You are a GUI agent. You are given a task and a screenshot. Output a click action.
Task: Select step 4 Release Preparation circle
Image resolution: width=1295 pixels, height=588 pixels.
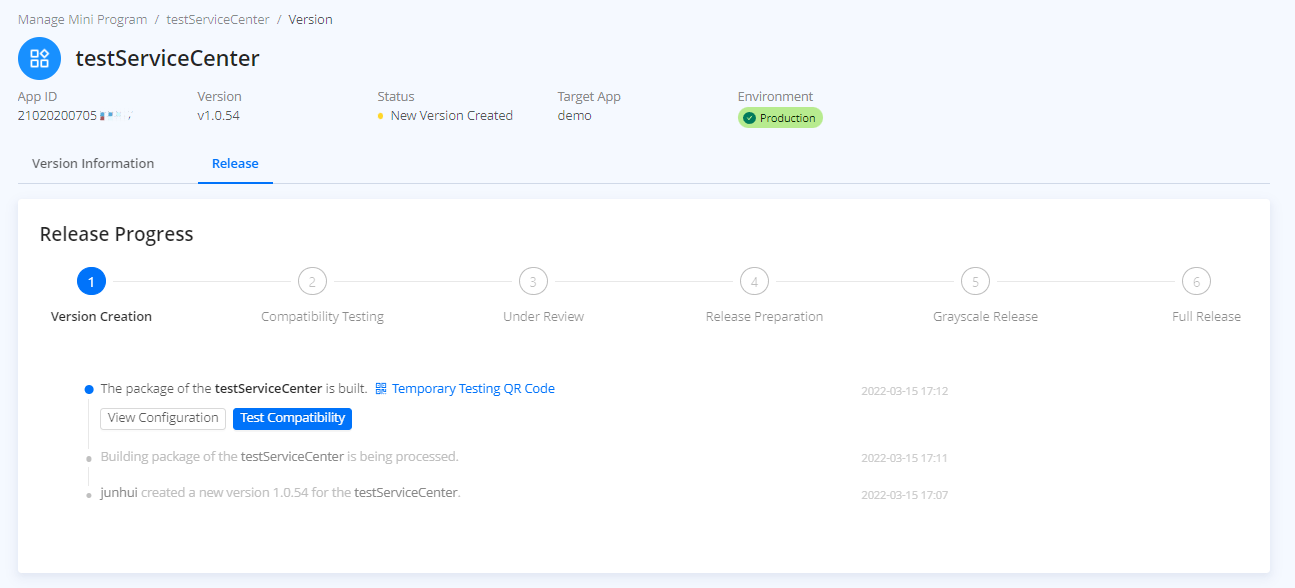[754, 282]
